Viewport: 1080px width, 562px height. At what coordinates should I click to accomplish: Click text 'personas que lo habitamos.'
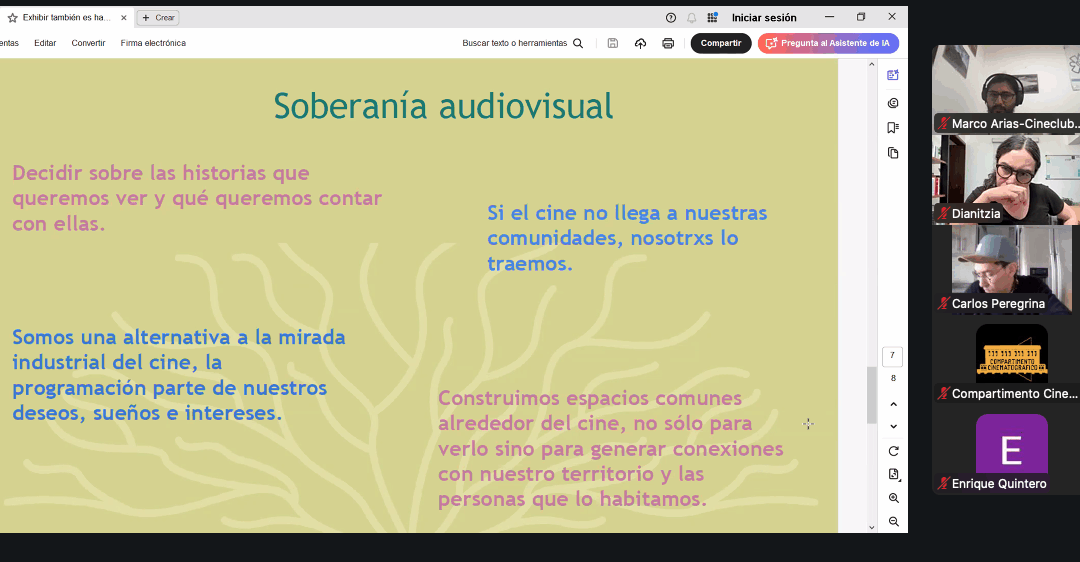572,499
